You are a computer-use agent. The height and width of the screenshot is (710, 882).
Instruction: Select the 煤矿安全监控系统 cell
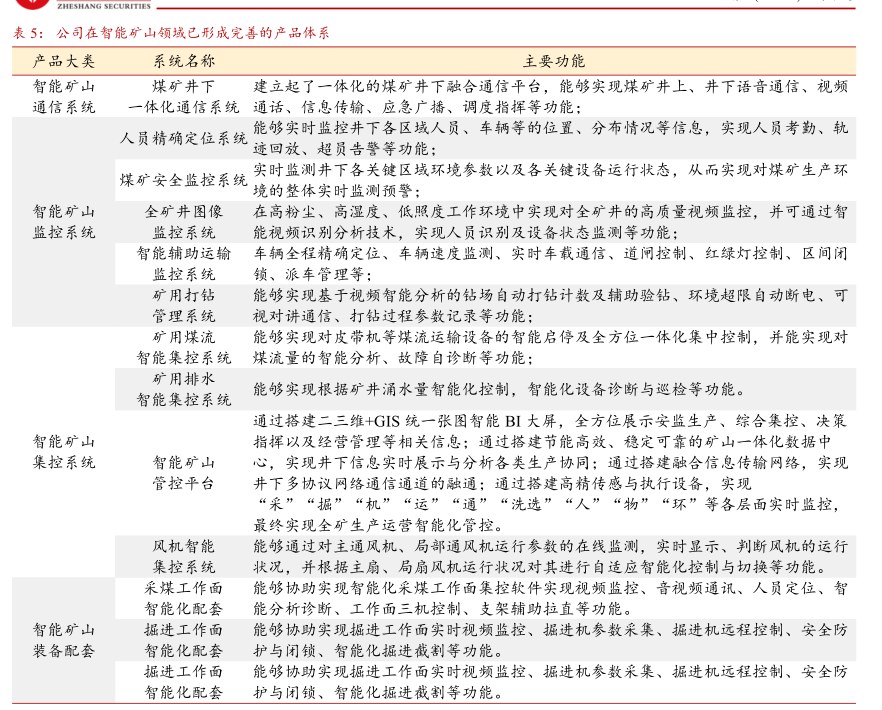(183, 180)
